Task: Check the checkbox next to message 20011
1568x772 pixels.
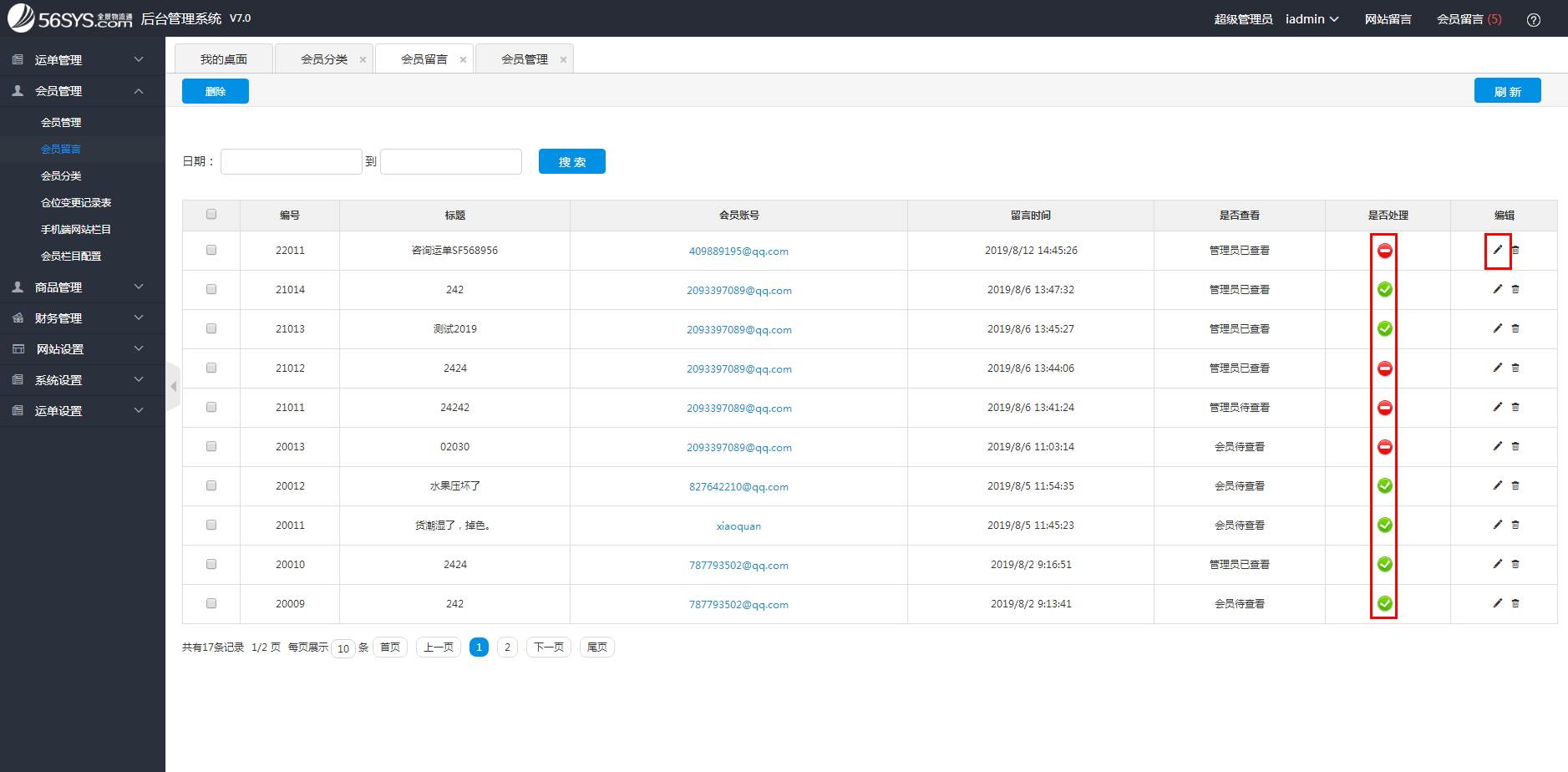Action: 211,525
